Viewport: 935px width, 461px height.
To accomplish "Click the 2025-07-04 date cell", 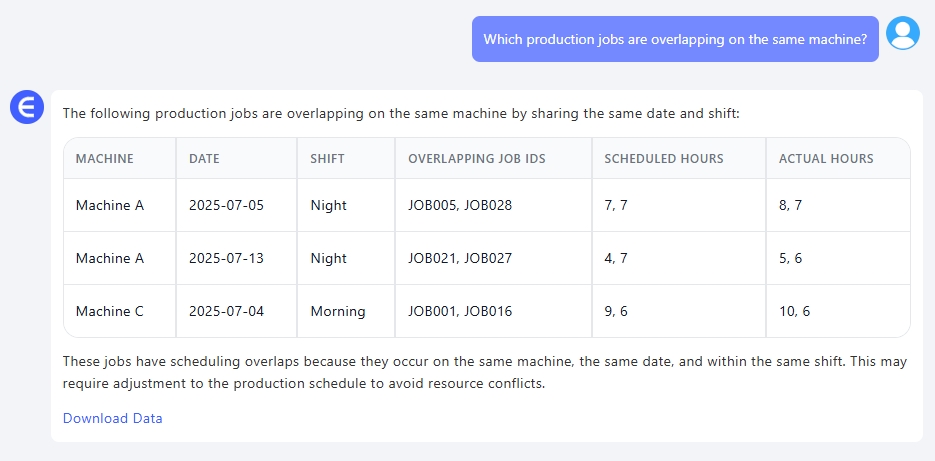I will click(226, 311).
